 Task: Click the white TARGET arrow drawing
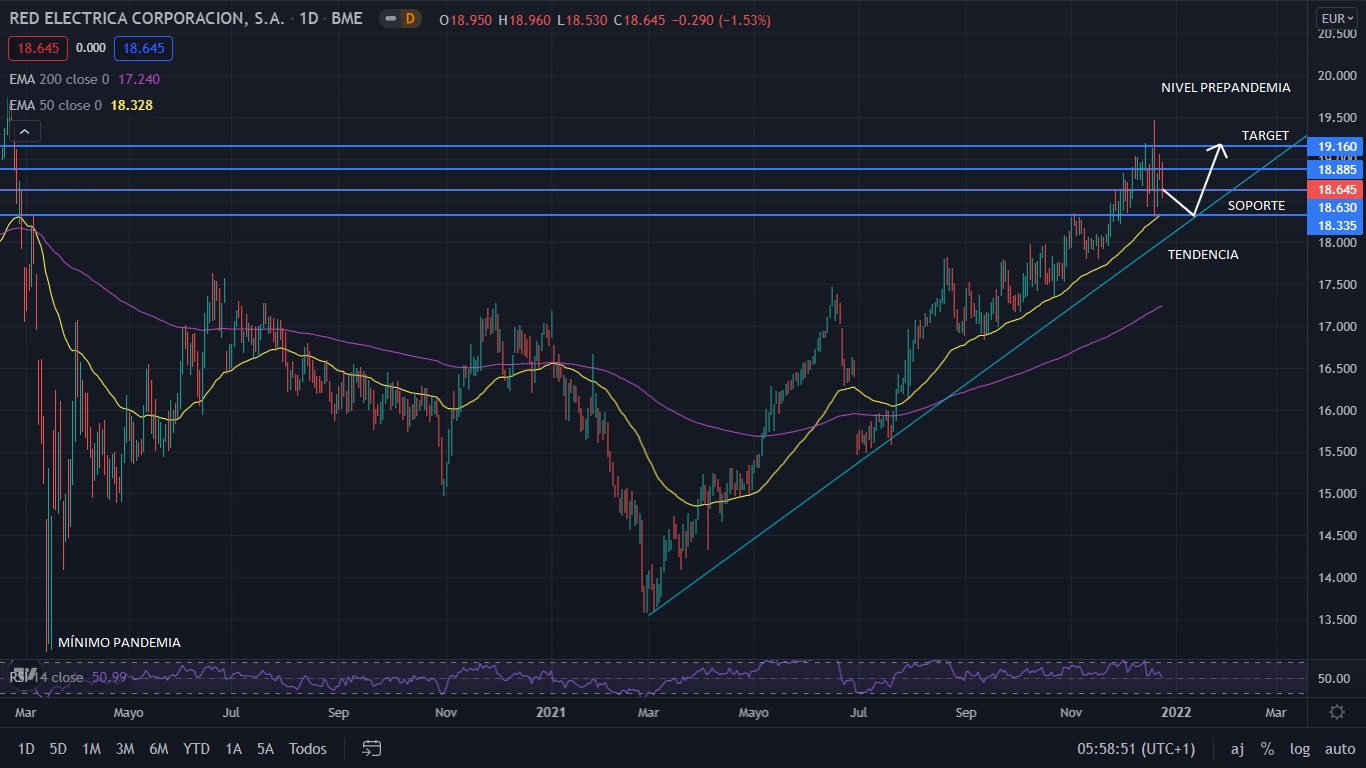click(x=1207, y=178)
